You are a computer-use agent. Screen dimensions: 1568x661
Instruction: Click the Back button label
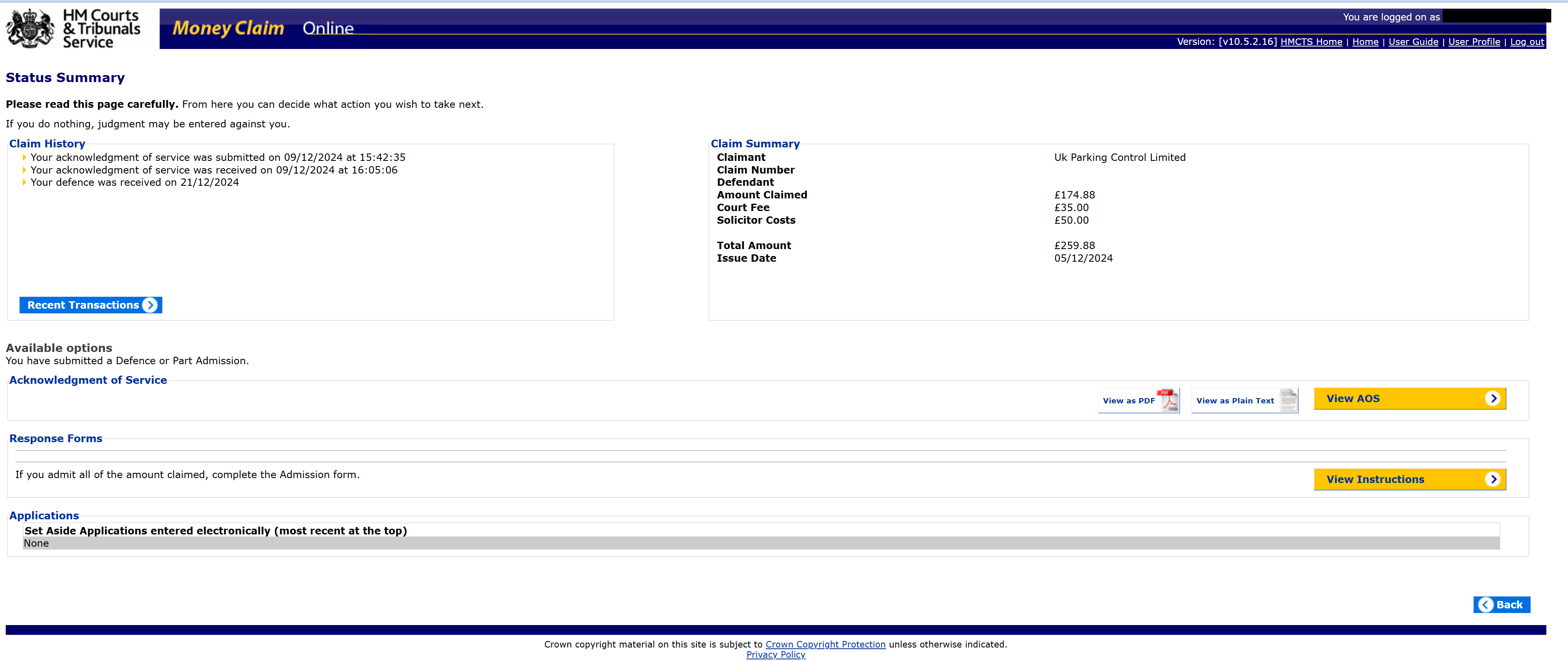1509,604
